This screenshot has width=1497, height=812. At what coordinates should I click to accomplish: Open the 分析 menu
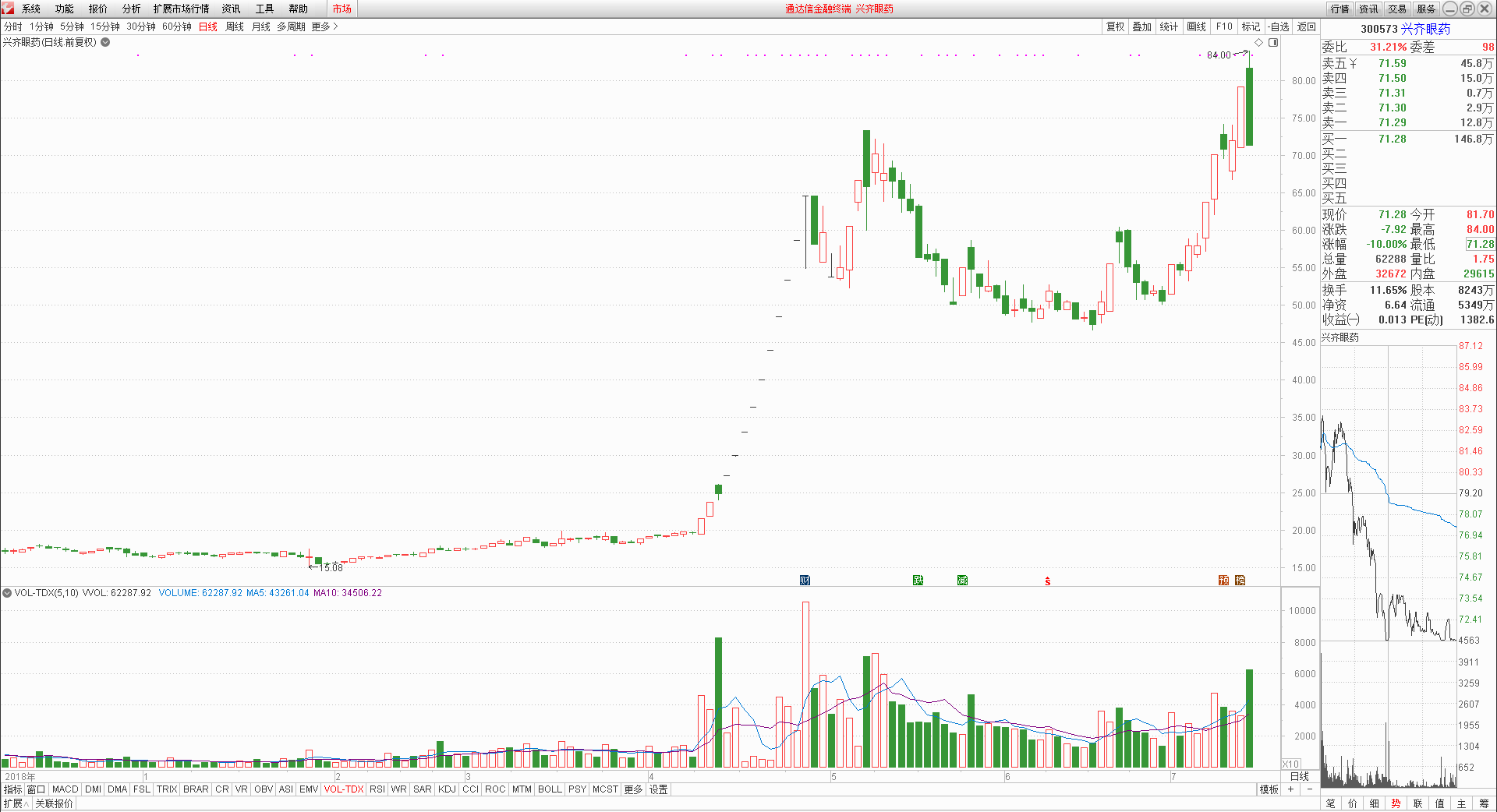point(132,9)
